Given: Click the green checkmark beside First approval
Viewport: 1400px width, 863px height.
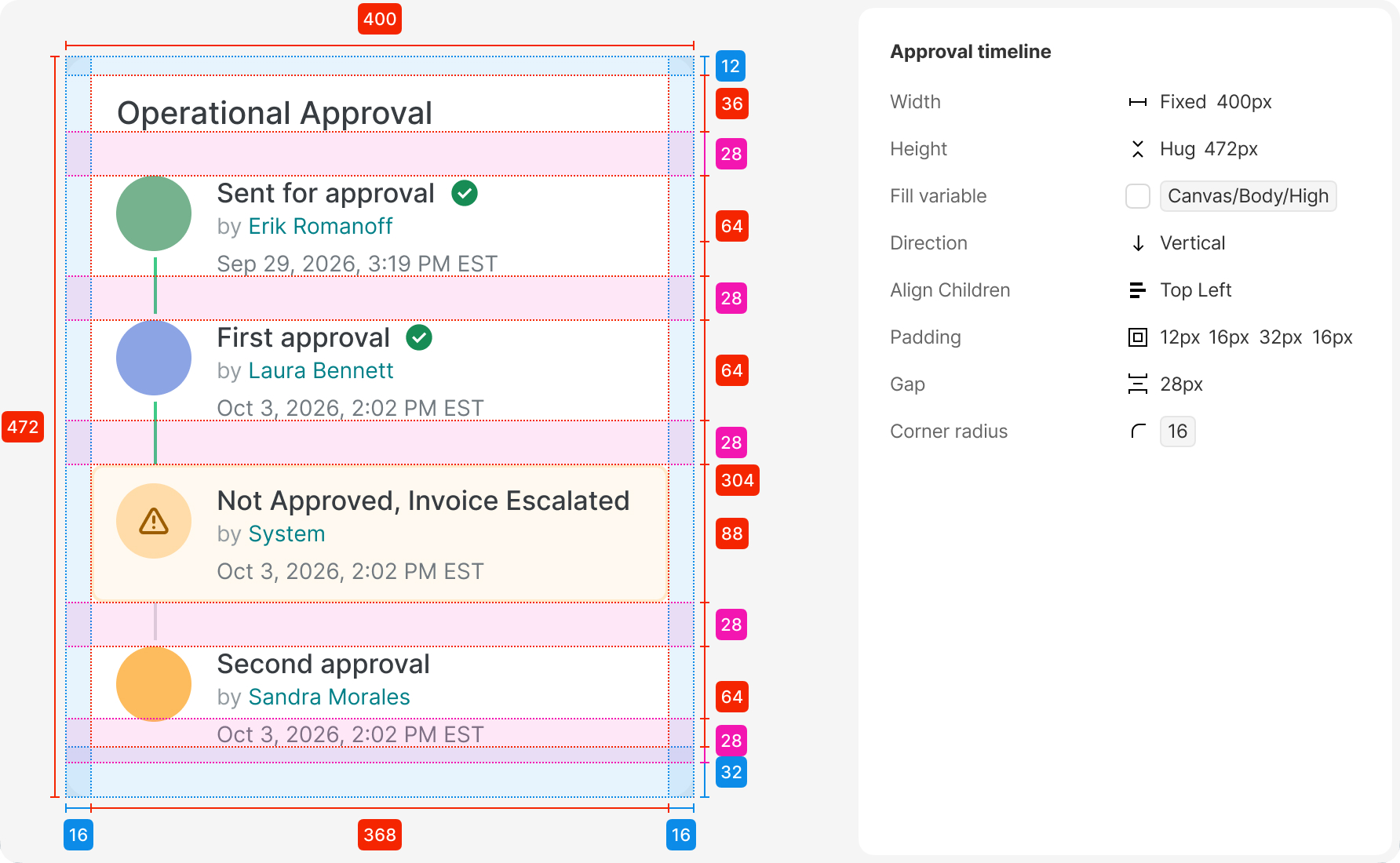Looking at the screenshot, I should point(419,337).
